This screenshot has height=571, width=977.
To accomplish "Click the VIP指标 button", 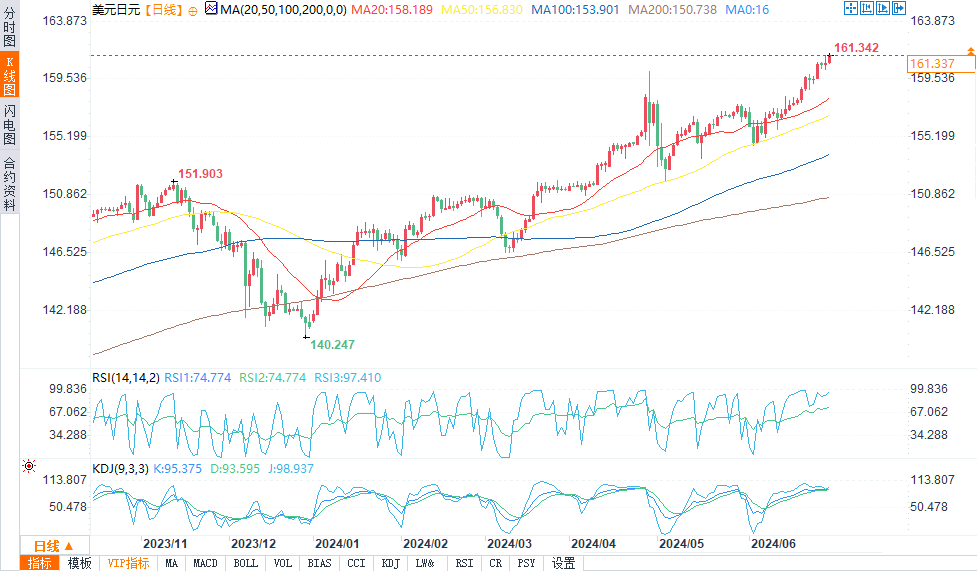I will pyautogui.click(x=128, y=563).
